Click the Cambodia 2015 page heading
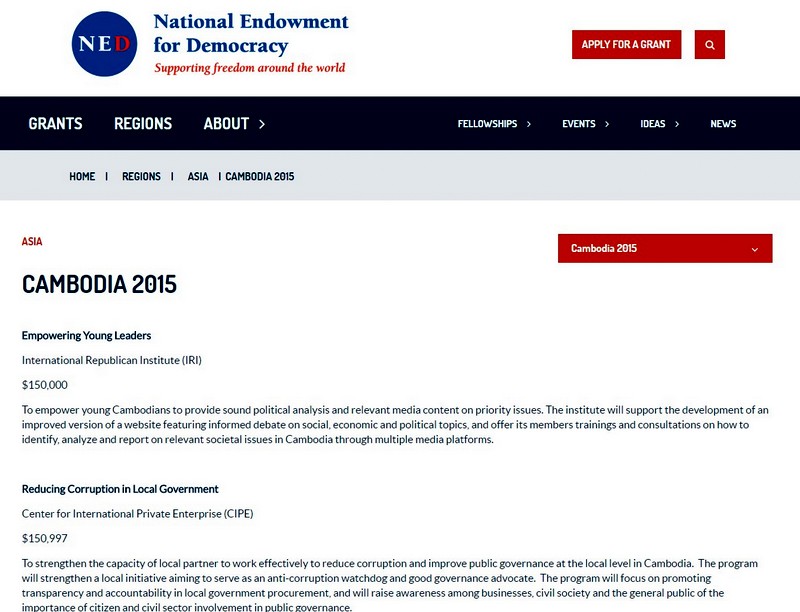 (99, 284)
